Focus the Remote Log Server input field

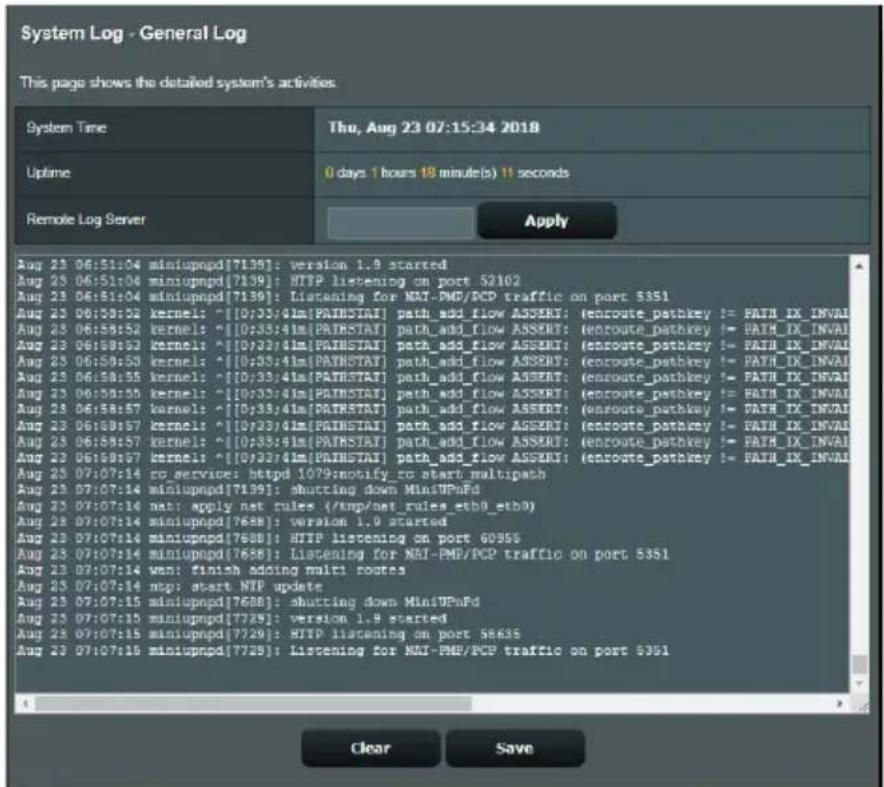(400, 222)
